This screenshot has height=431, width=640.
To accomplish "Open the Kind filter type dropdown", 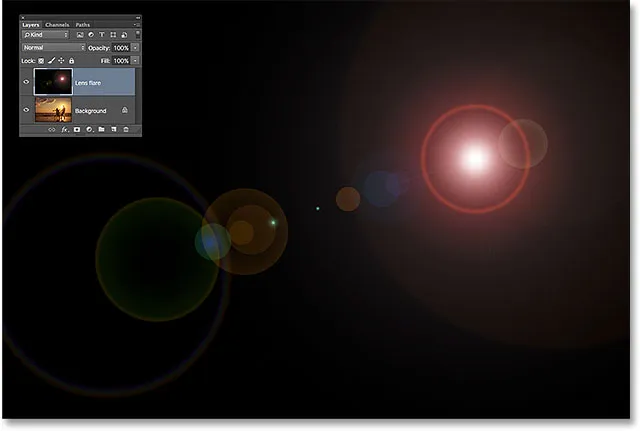I will (45, 35).
